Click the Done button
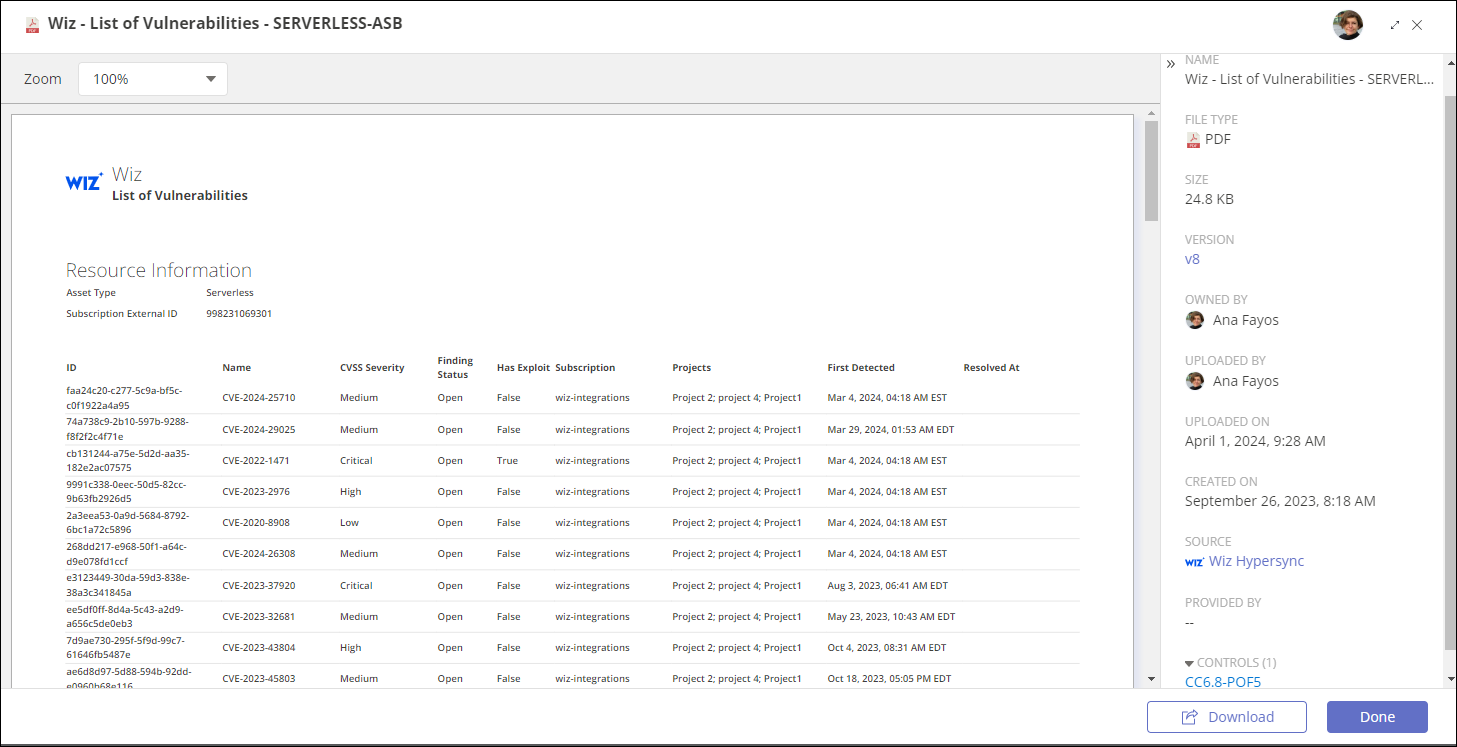 [x=1377, y=717]
